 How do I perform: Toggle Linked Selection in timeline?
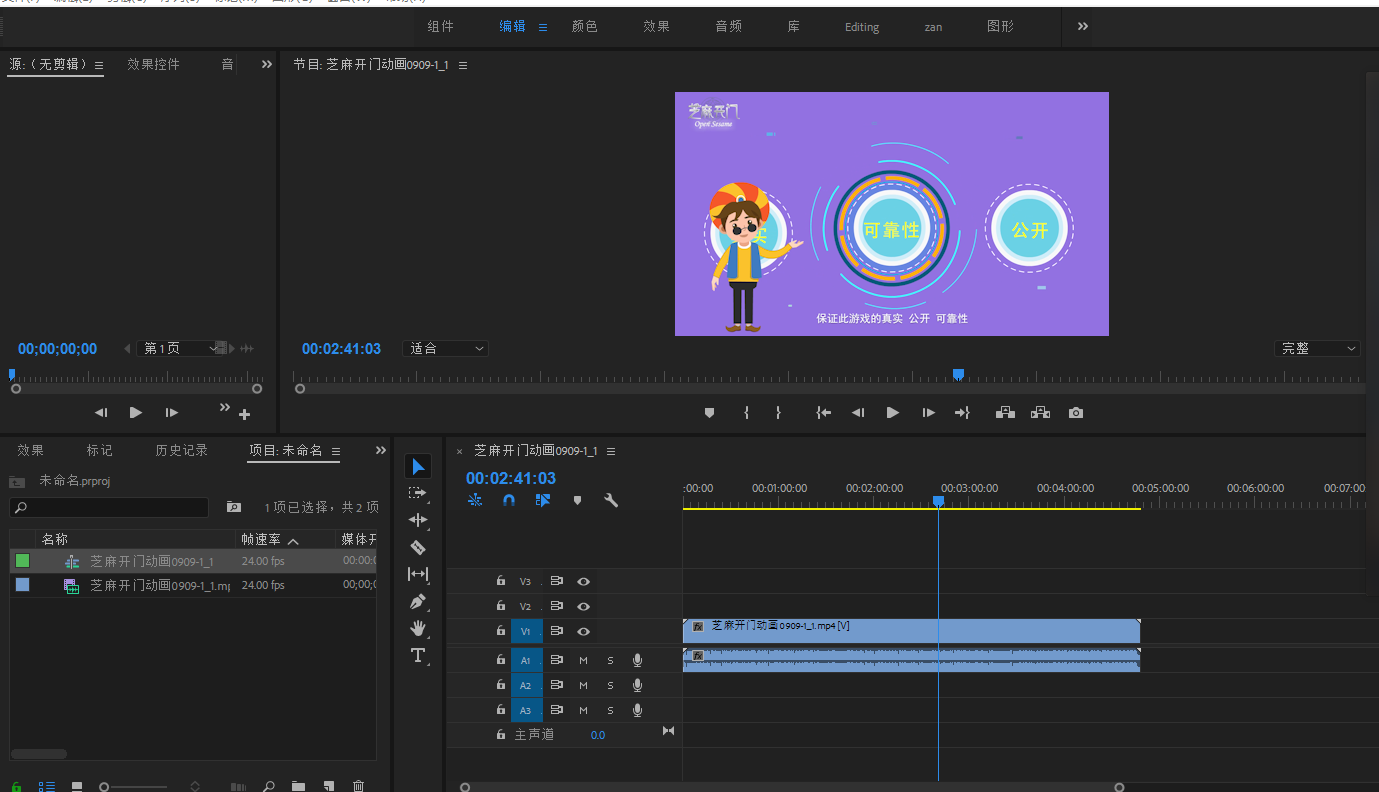(543, 500)
